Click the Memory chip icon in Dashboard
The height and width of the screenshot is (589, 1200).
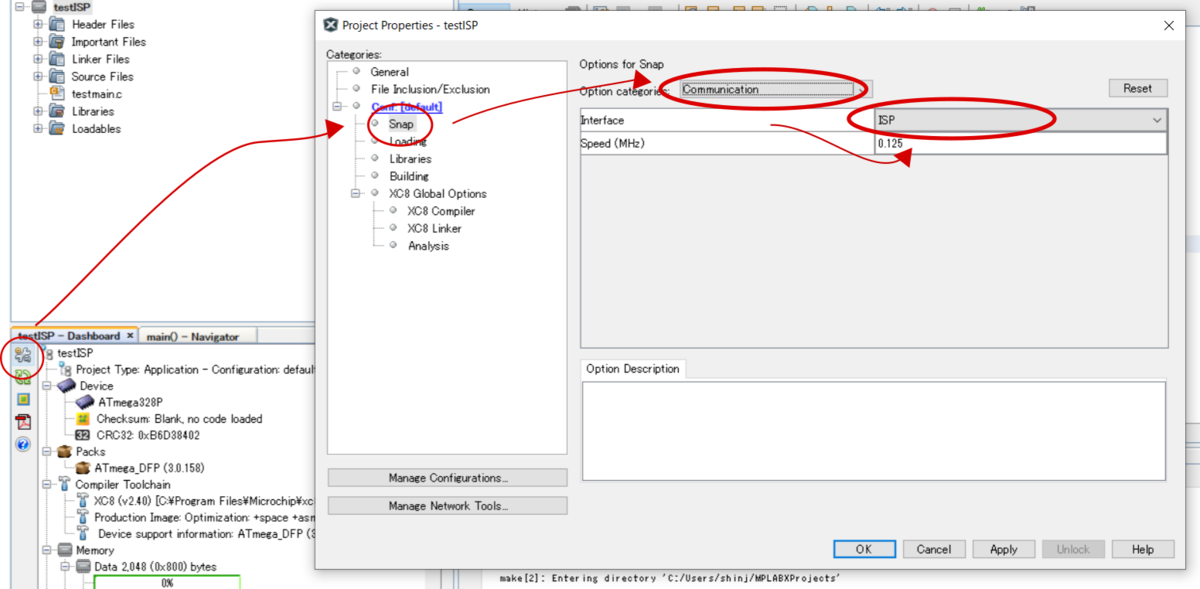[66, 551]
